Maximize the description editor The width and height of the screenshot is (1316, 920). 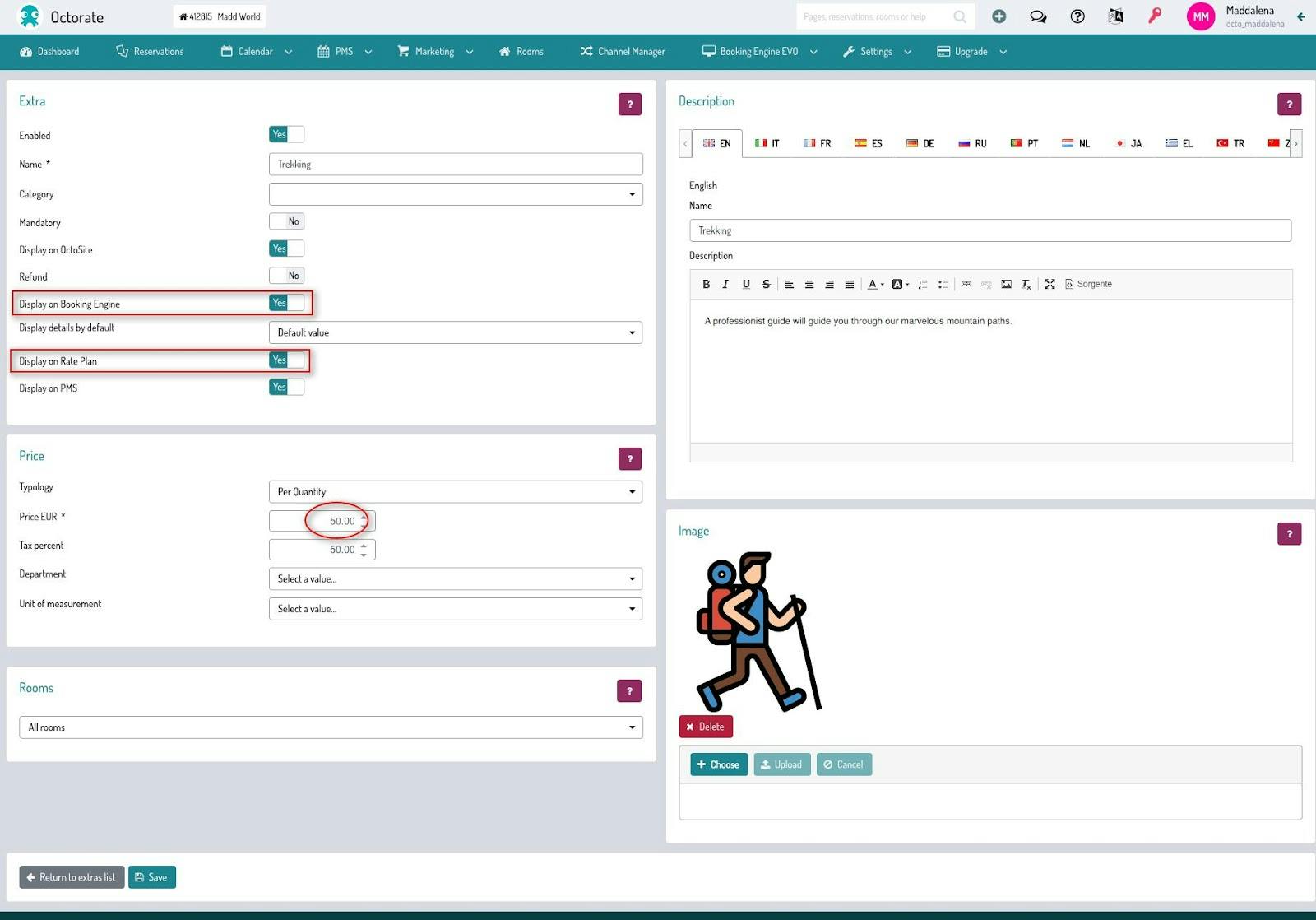coord(1050,284)
